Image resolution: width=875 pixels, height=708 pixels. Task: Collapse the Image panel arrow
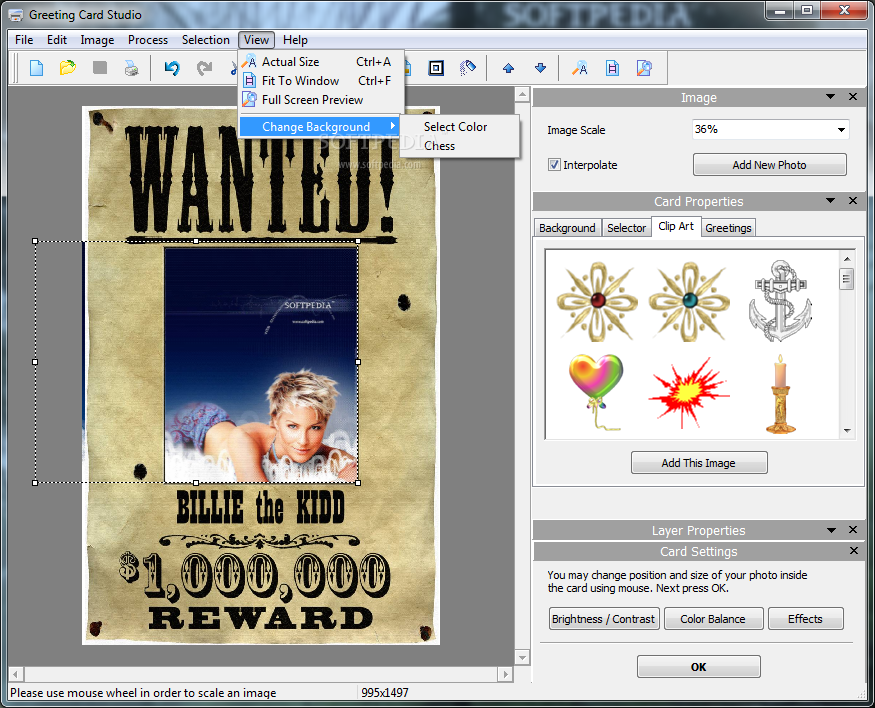coord(830,97)
